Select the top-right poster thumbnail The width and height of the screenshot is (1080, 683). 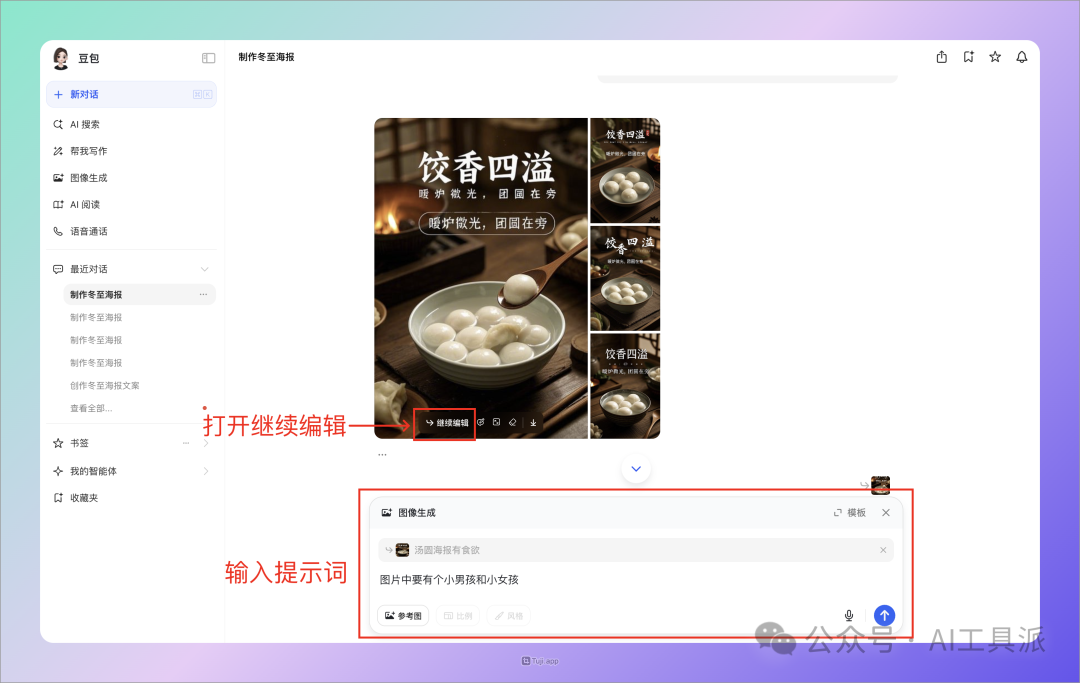tap(625, 170)
